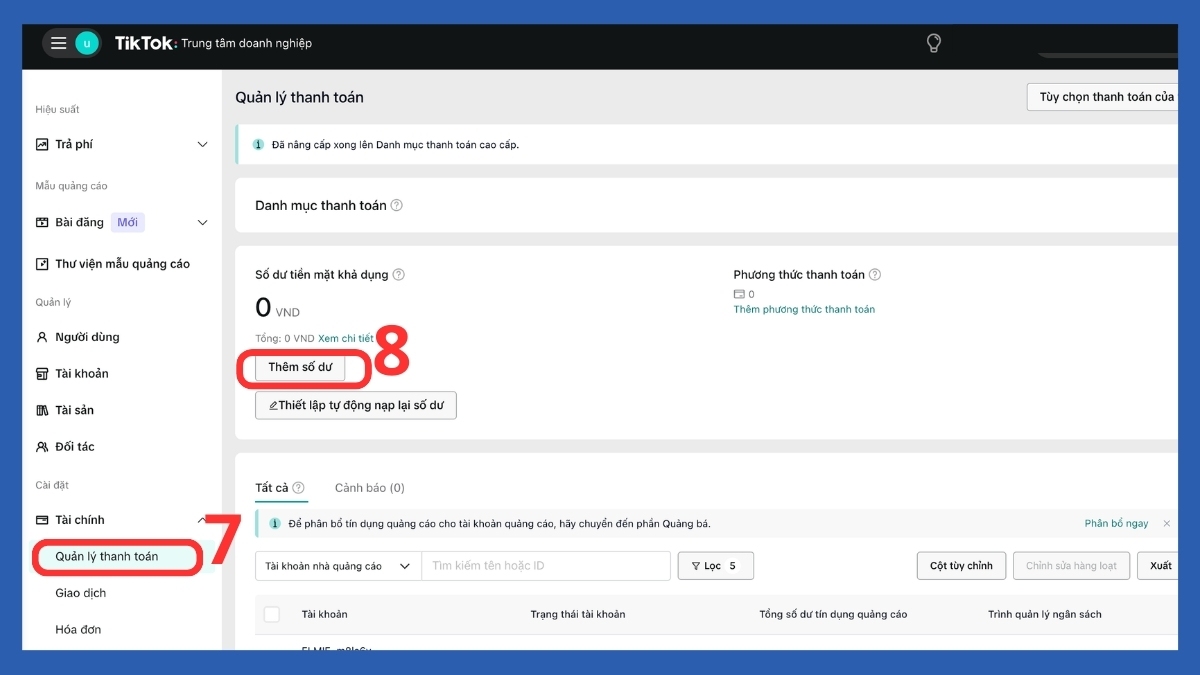This screenshot has width=1200, height=675.
Task: Open the hamburger menu icon
Action: click(58, 43)
